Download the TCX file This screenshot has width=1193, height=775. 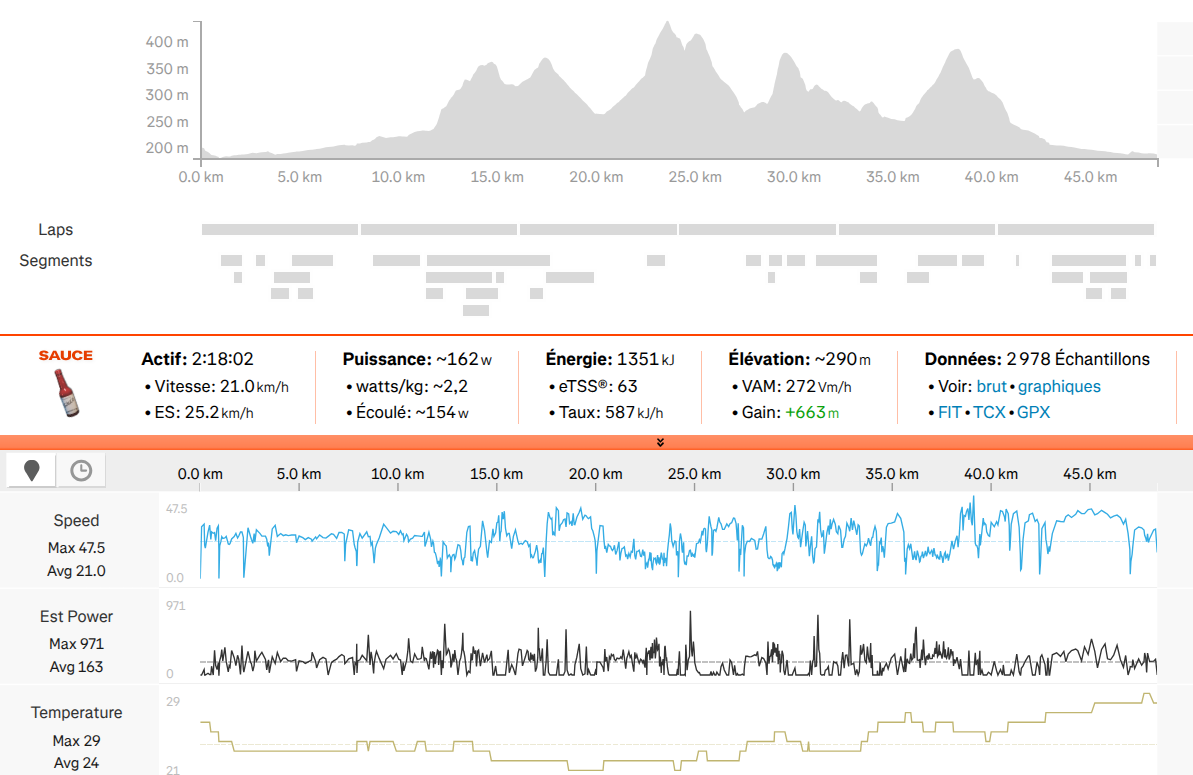click(x=989, y=412)
